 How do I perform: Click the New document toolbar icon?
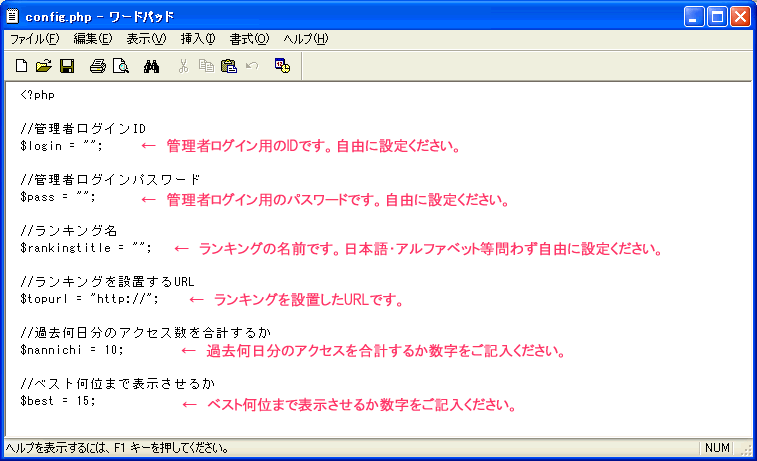click(21, 66)
